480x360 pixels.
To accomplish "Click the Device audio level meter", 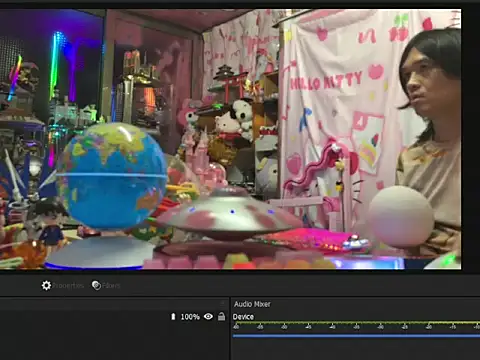I will tap(356, 323).
